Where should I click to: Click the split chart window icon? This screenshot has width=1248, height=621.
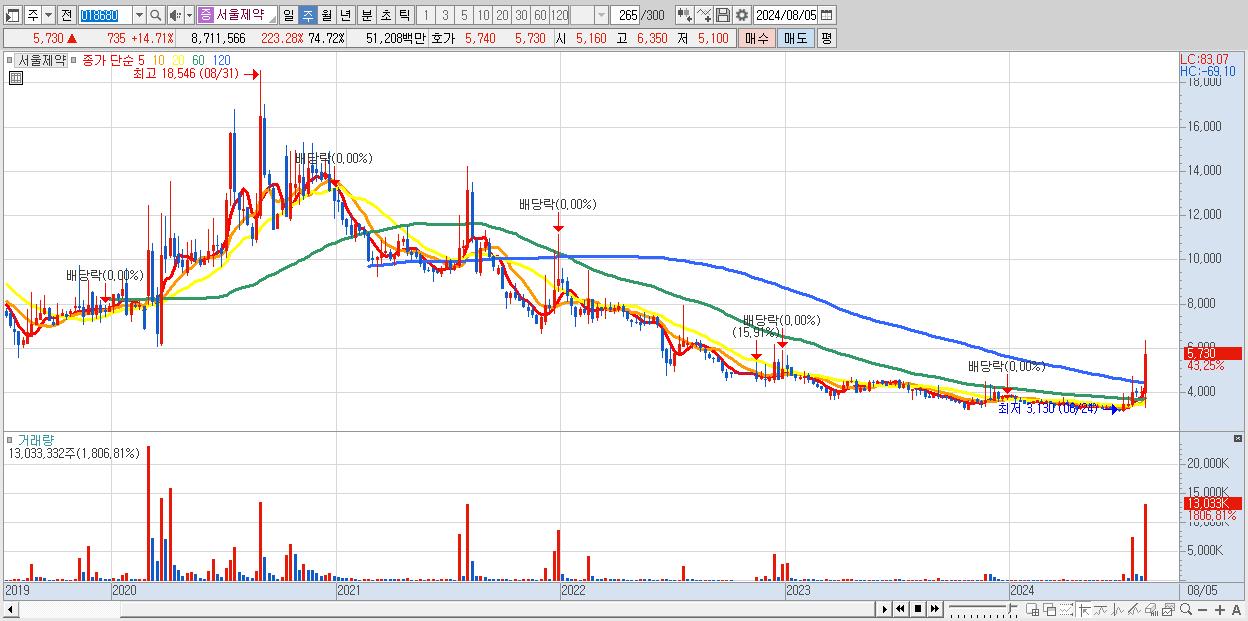click(1033, 610)
